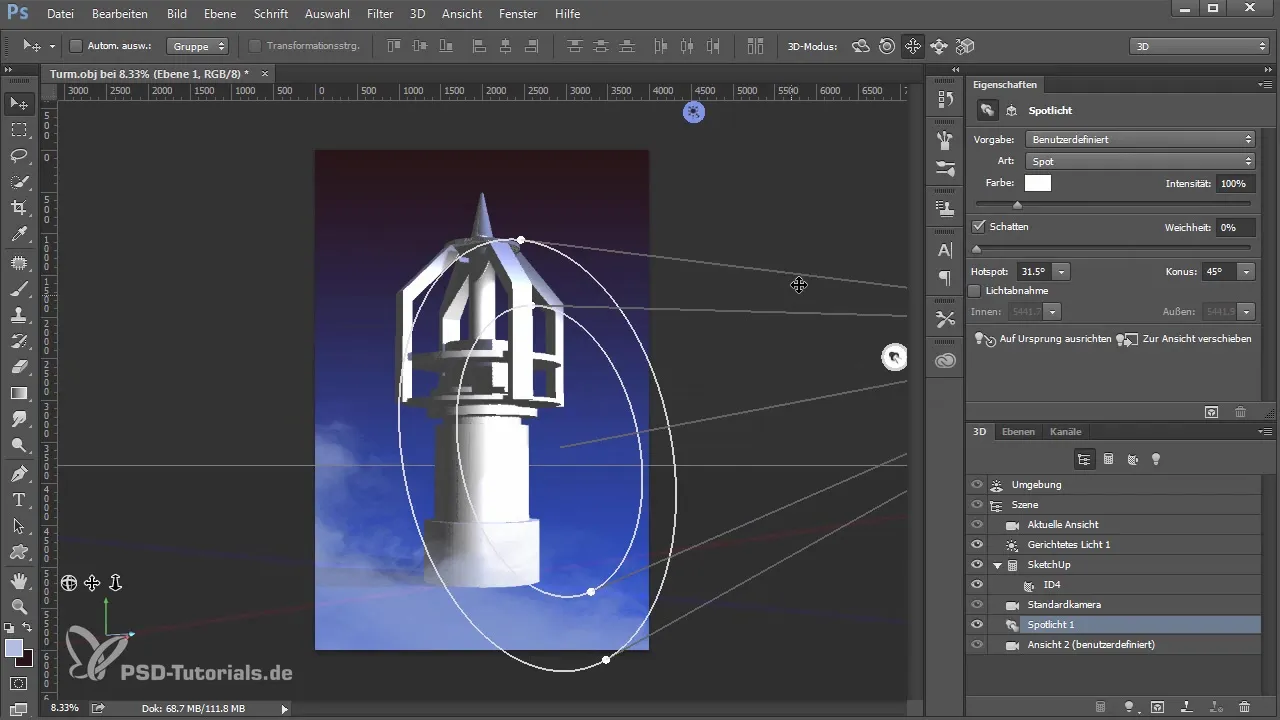
Task: Enable Transformationsstrg. checkbox
Action: (254, 46)
